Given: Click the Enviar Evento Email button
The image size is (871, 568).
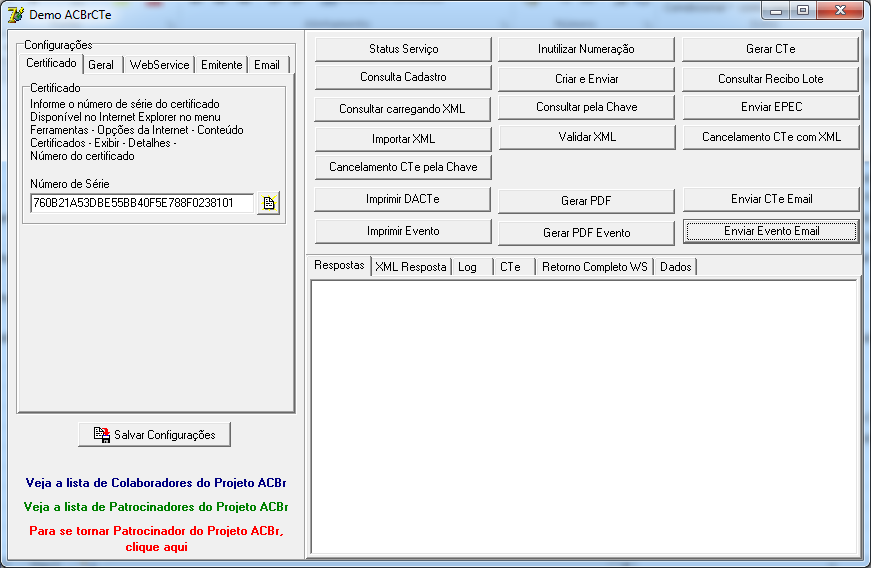Looking at the screenshot, I should [771, 232].
